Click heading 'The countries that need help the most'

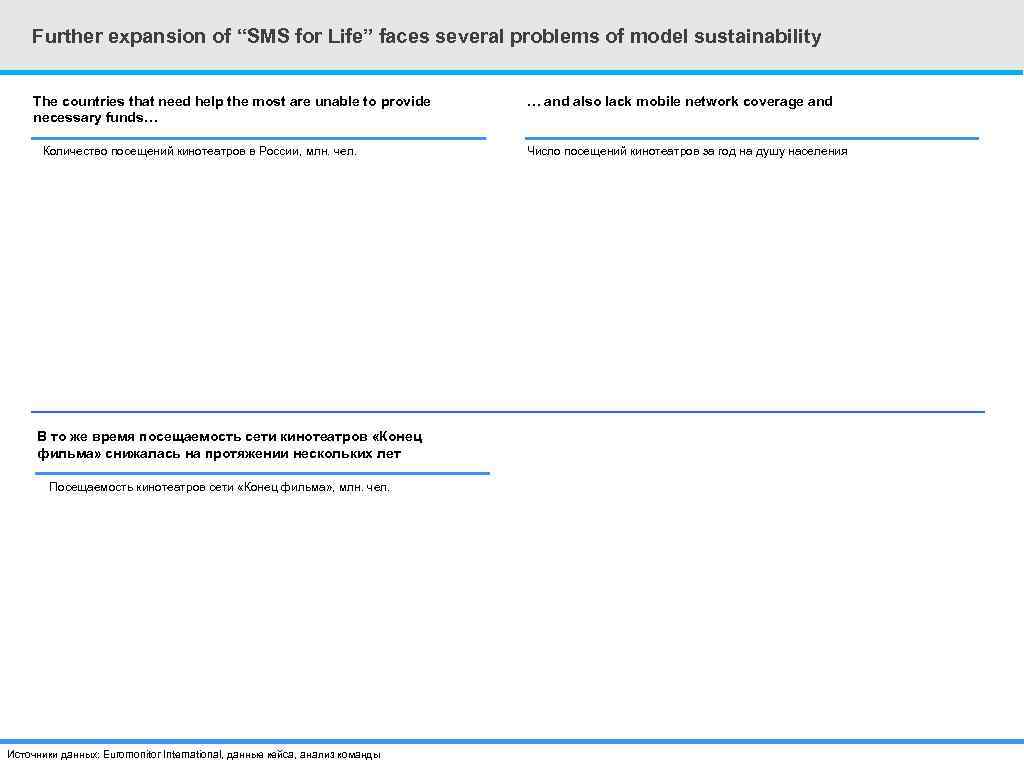click(232, 109)
